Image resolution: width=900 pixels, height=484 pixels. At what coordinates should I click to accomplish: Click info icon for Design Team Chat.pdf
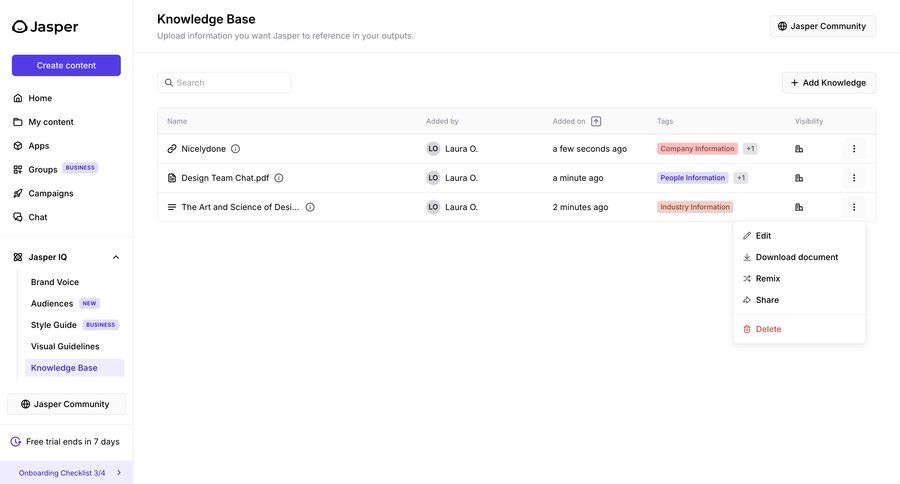[x=279, y=178]
